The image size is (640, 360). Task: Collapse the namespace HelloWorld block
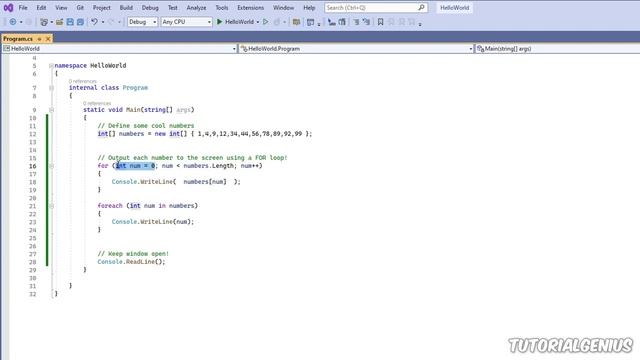(x=51, y=66)
